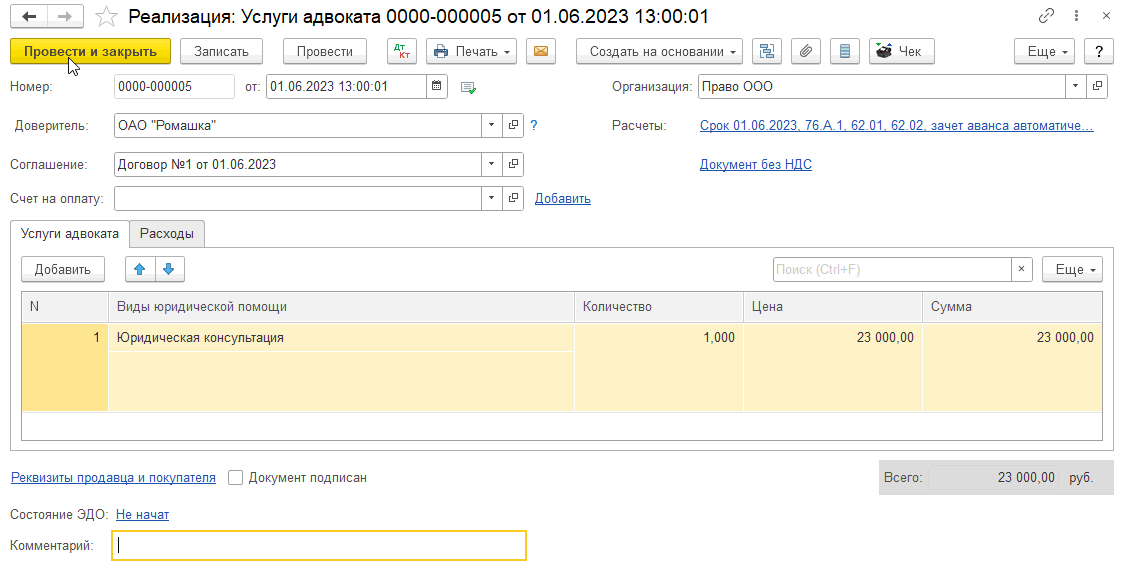
Task: Open the Документ без НДС link
Action: [755, 164]
